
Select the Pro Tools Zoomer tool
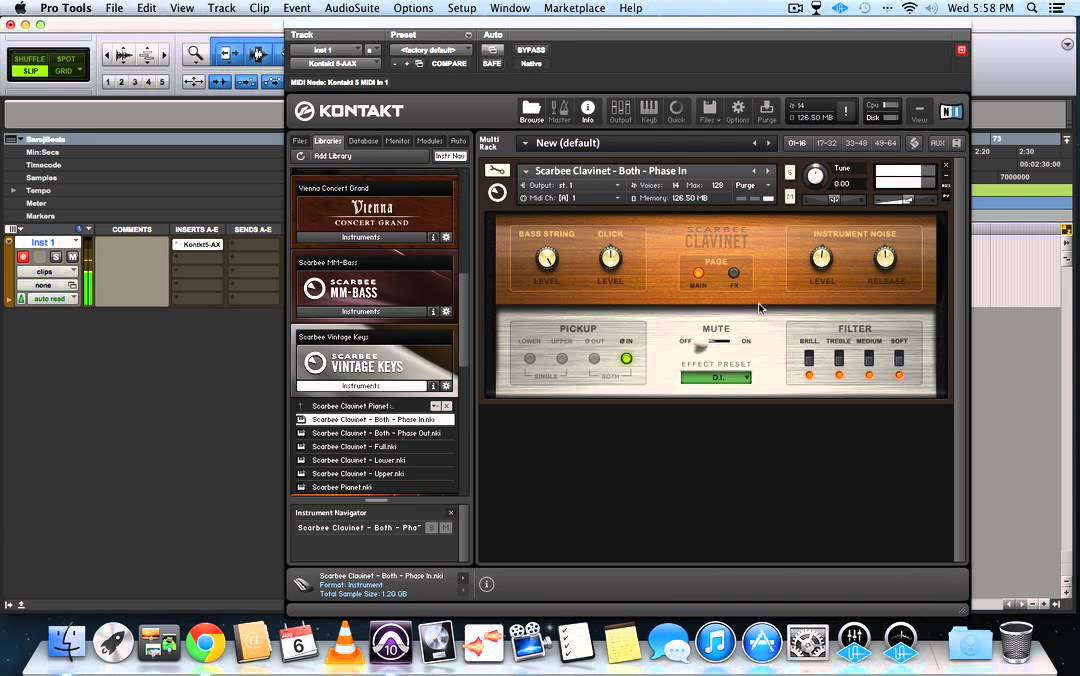196,54
